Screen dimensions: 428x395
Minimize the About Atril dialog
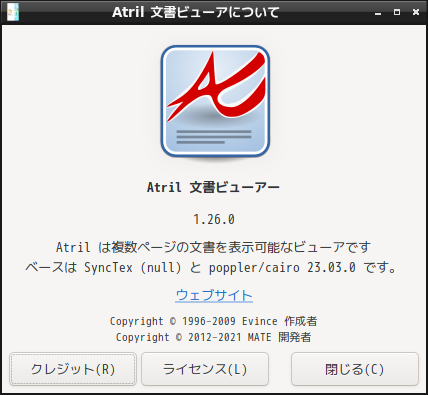378,12
